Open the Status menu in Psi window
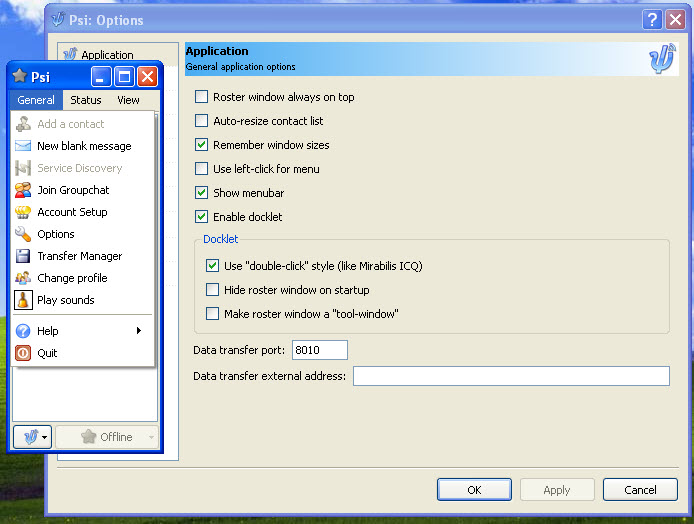The height and width of the screenshot is (524, 694). pos(86,100)
